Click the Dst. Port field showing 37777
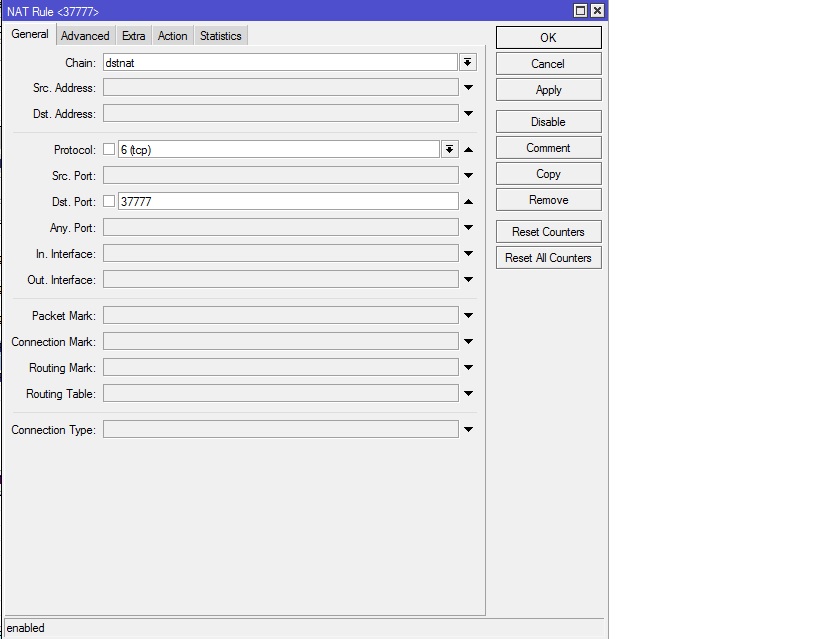Viewport: 819px width, 639px height. click(x=288, y=201)
